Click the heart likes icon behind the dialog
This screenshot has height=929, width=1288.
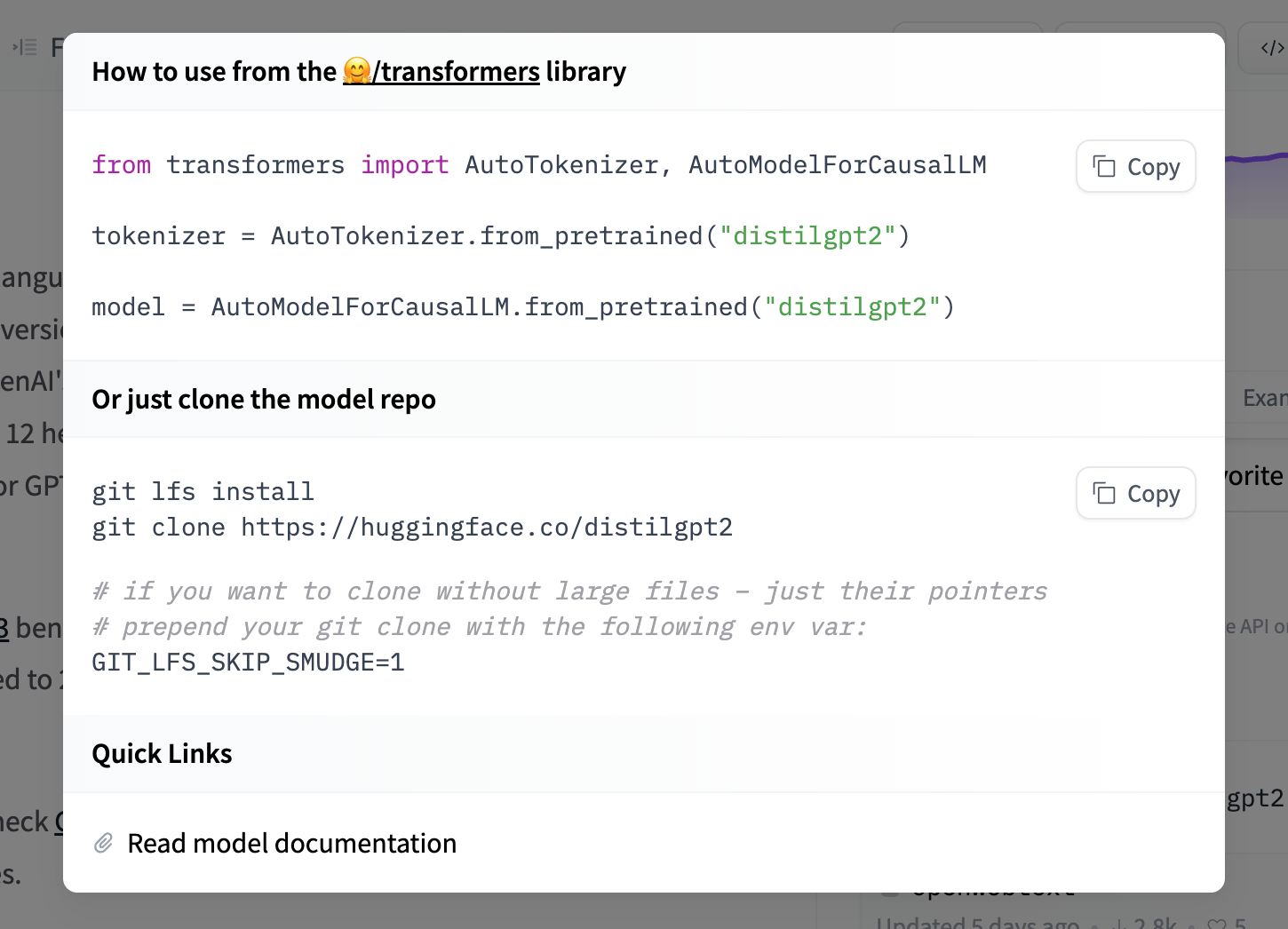[x=1216, y=924]
